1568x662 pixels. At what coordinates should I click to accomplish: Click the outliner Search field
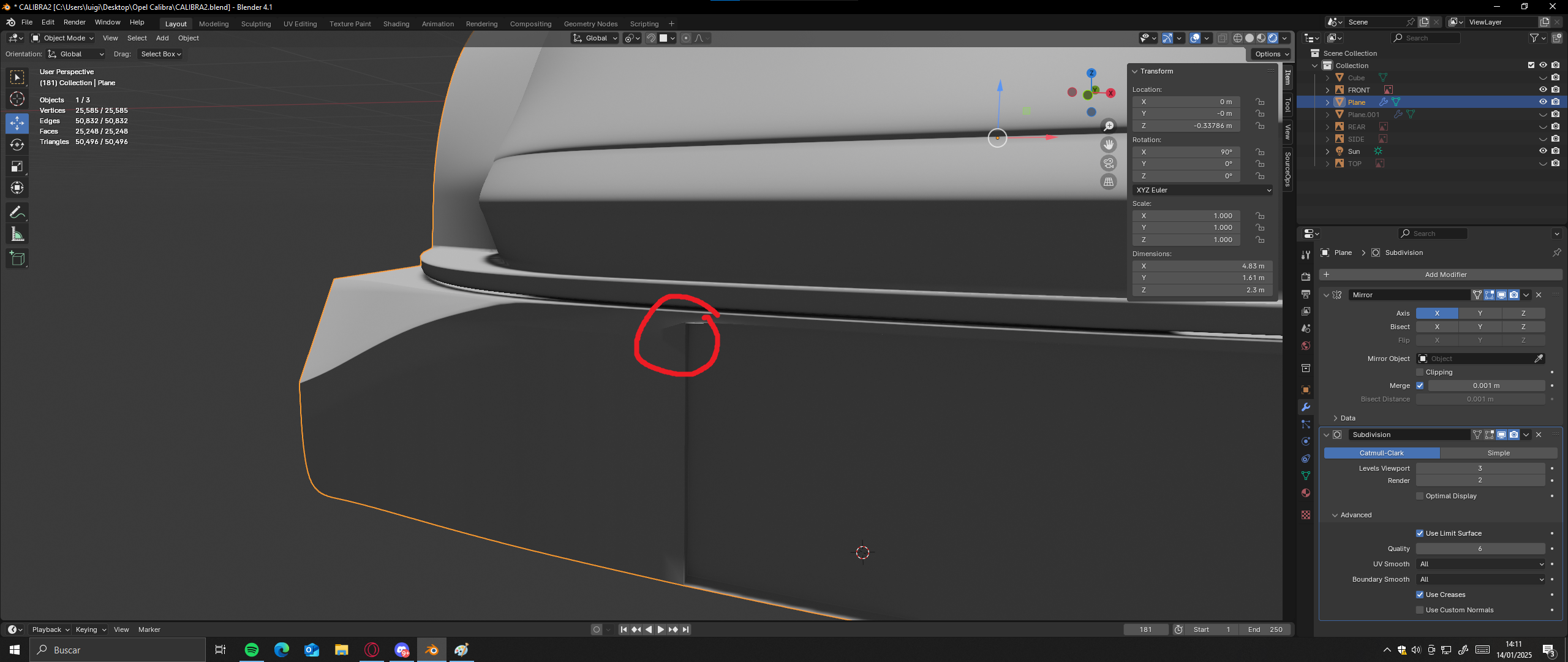pos(1426,38)
